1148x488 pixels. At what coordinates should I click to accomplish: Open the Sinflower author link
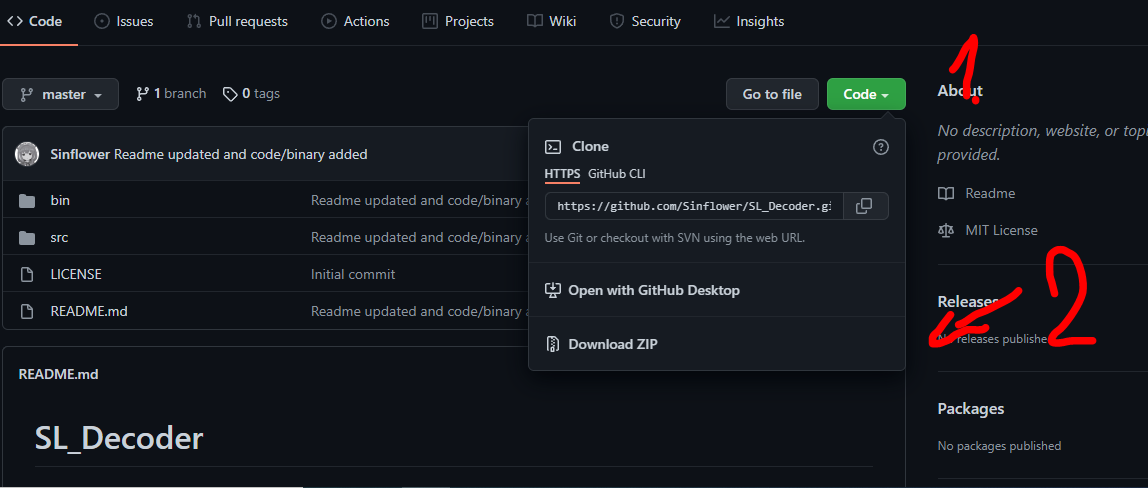coord(81,154)
